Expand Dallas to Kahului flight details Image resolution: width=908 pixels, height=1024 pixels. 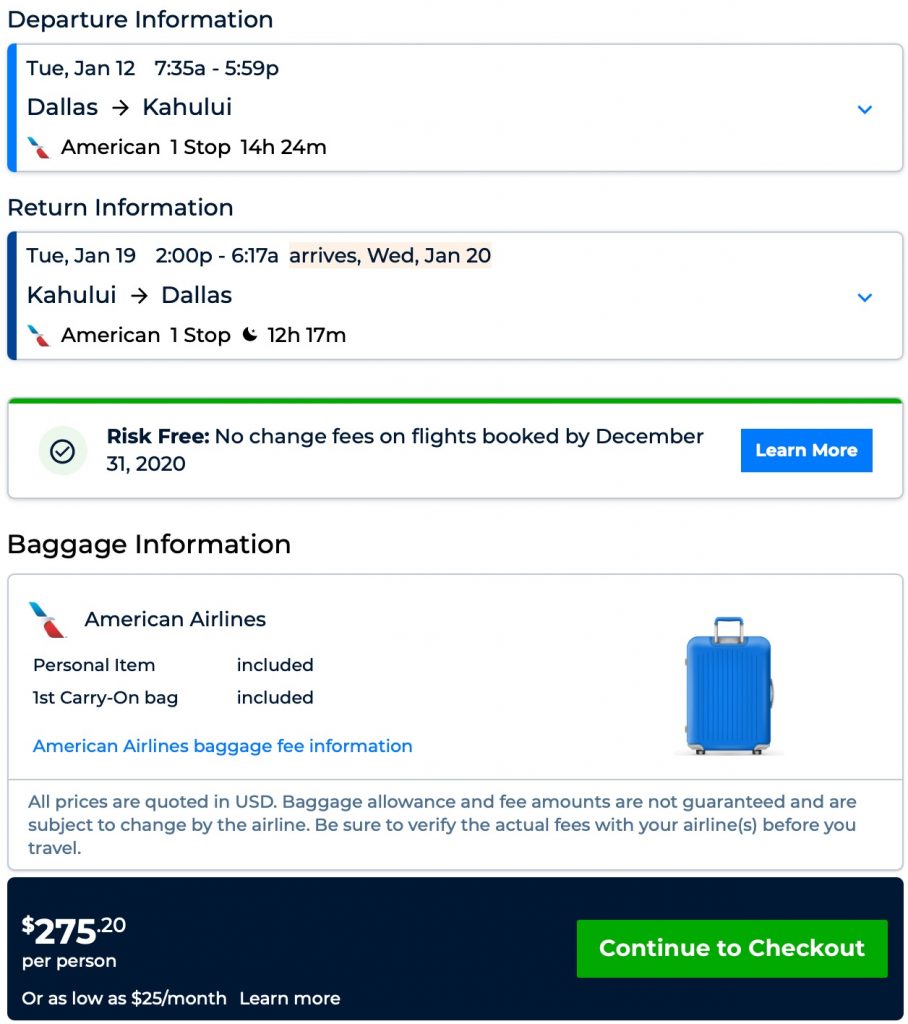point(865,109)
